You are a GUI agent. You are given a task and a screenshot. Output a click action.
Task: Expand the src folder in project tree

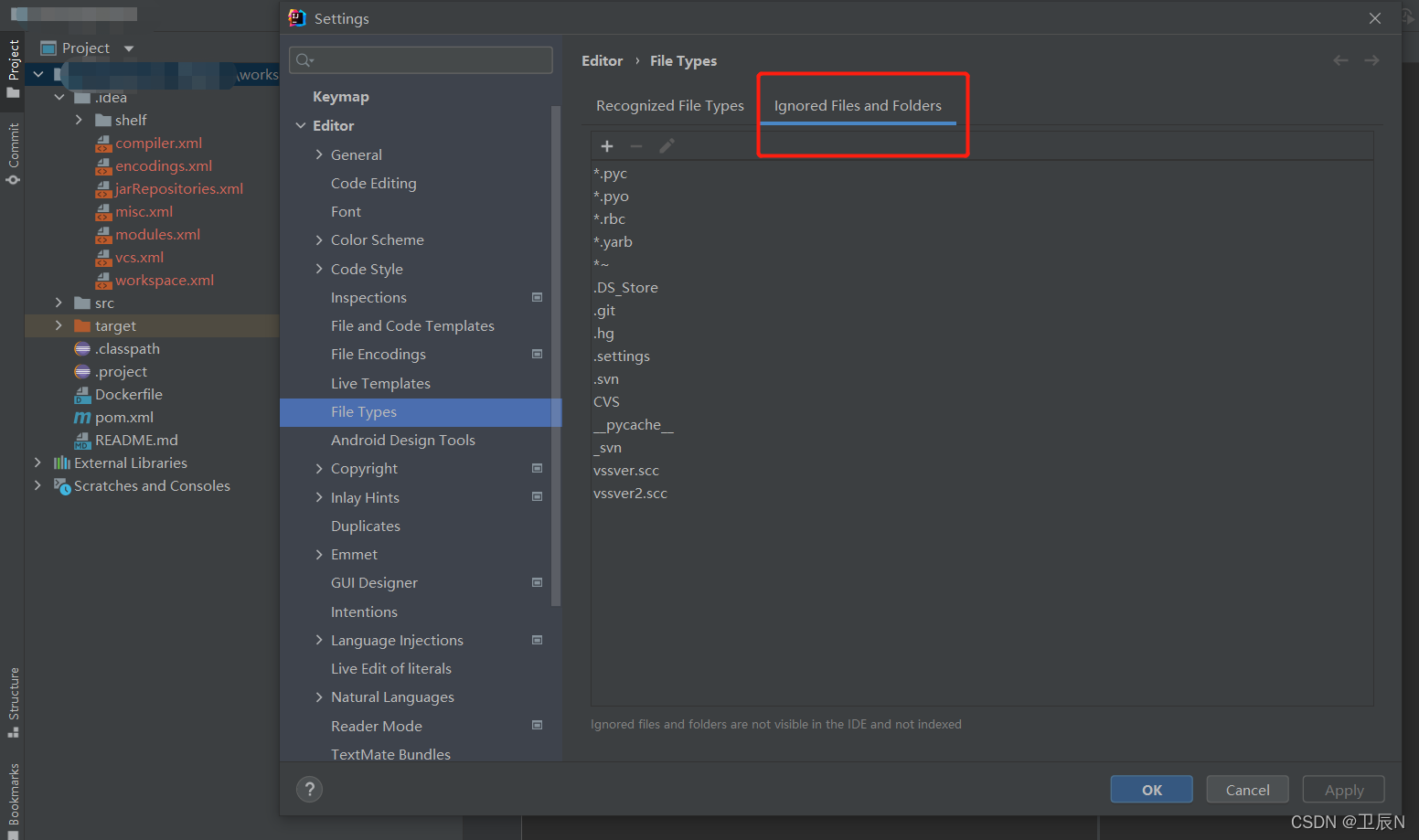(59, 303)
